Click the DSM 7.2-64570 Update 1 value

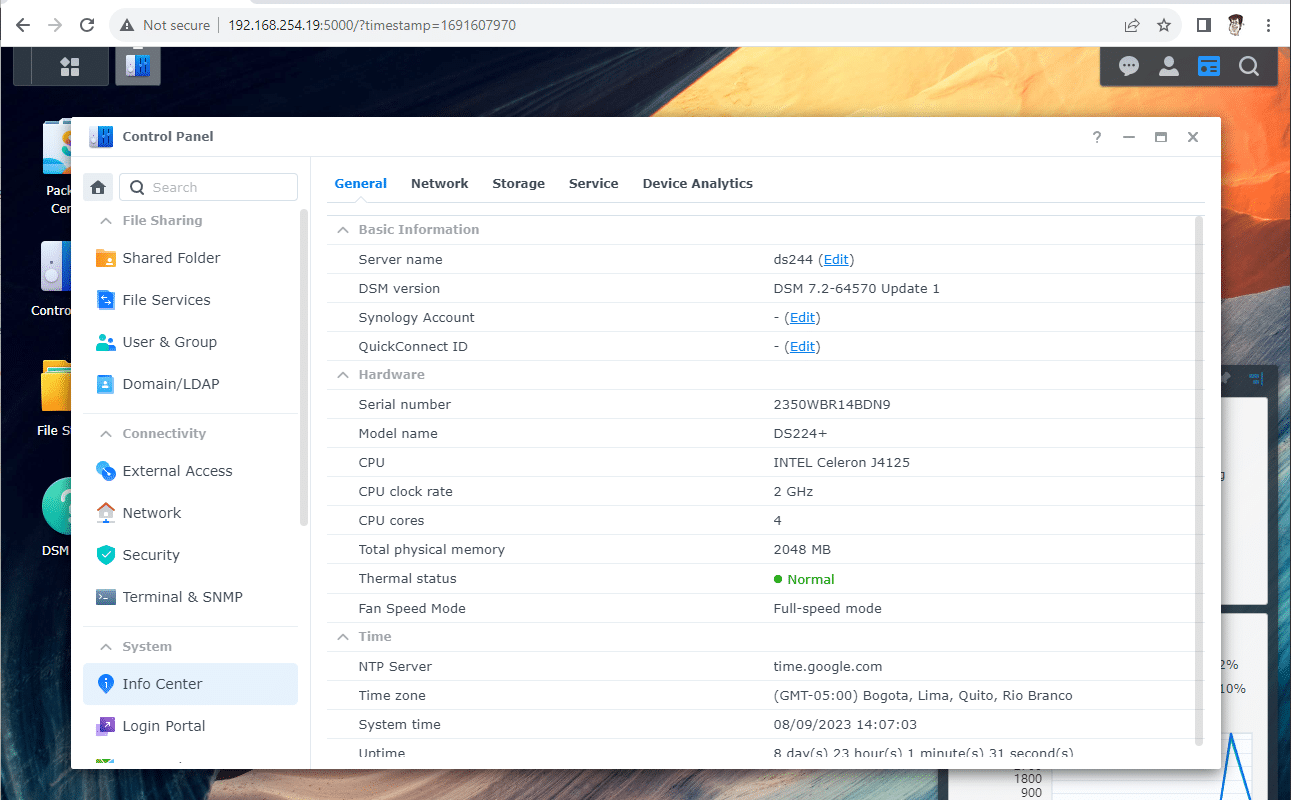point(857,288)
